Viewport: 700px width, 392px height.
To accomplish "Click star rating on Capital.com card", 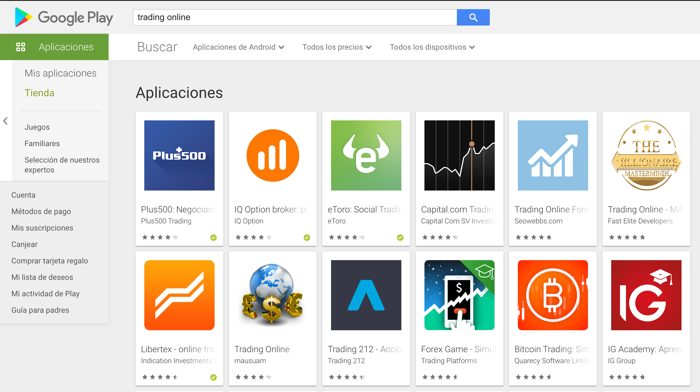I will coord(440,238).
